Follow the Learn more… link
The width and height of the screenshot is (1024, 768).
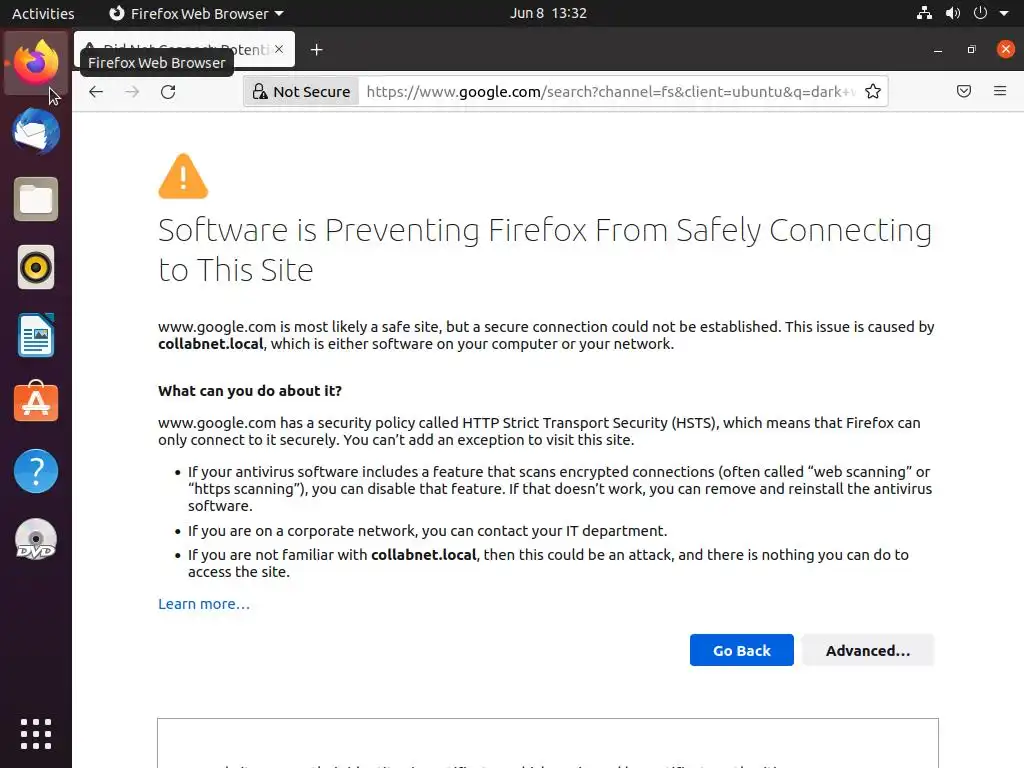[x=204, y=604]
